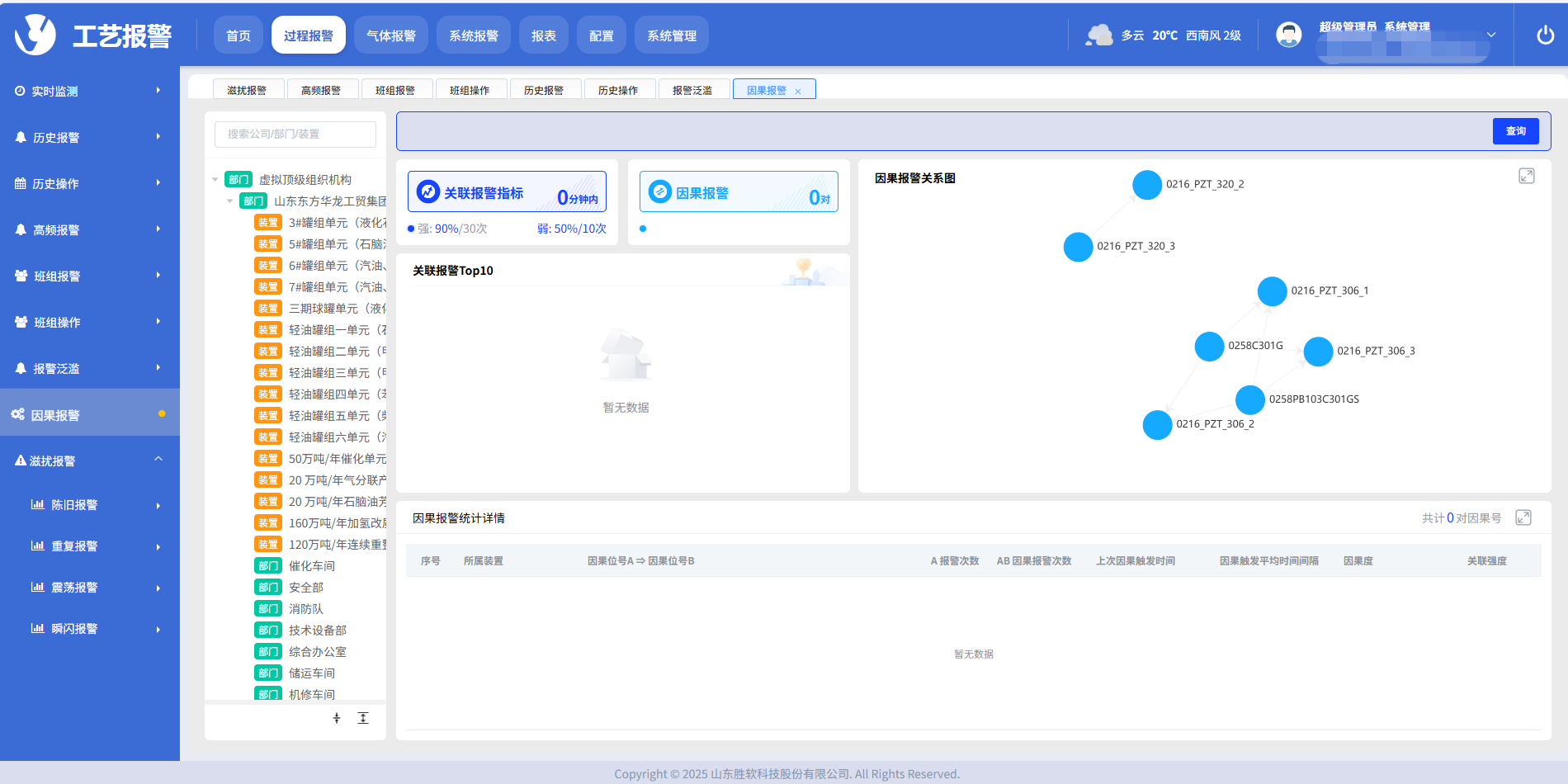Open the 首页 top menu
The image size is (1568, 784).
point(239,35)
